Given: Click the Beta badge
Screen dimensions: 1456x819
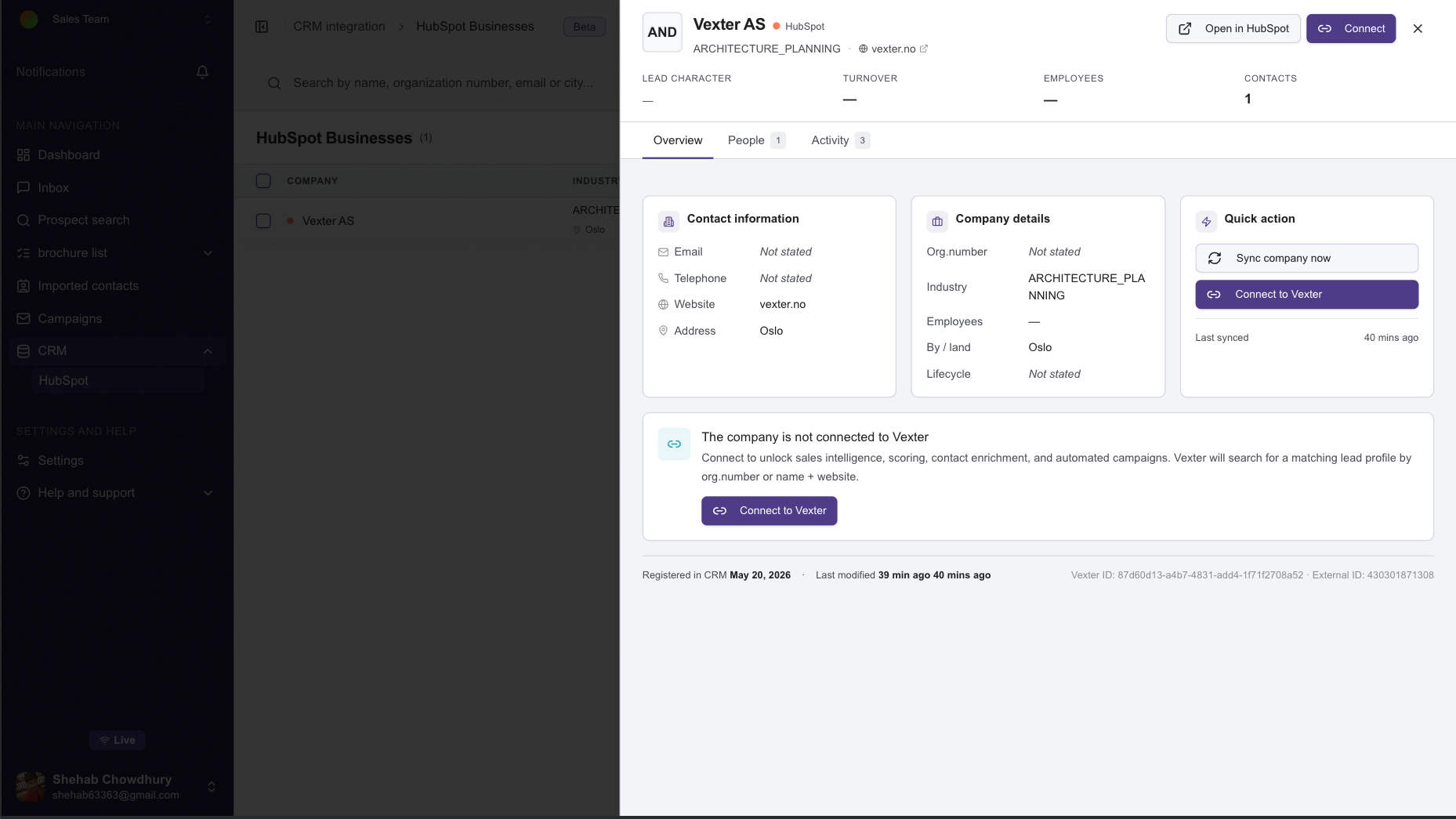Looking at the screenshot, I should pyautogui.click(x=585, y=27).
